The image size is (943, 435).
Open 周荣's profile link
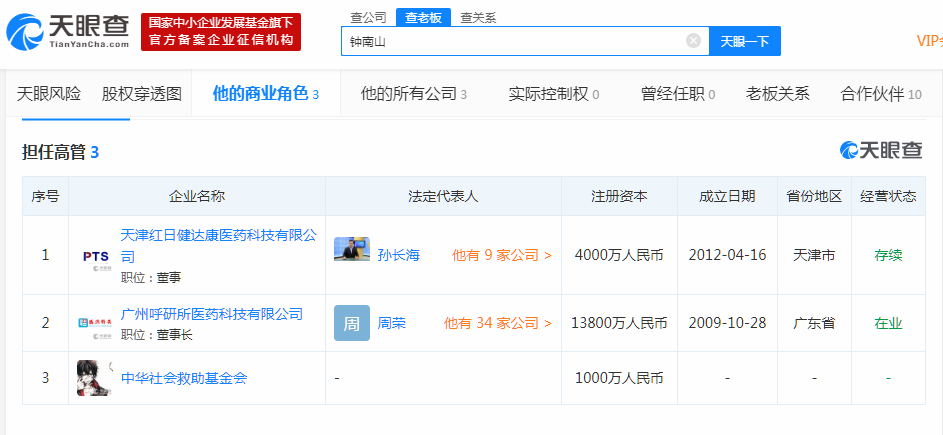pyautogui.click(x=392, y=323)
